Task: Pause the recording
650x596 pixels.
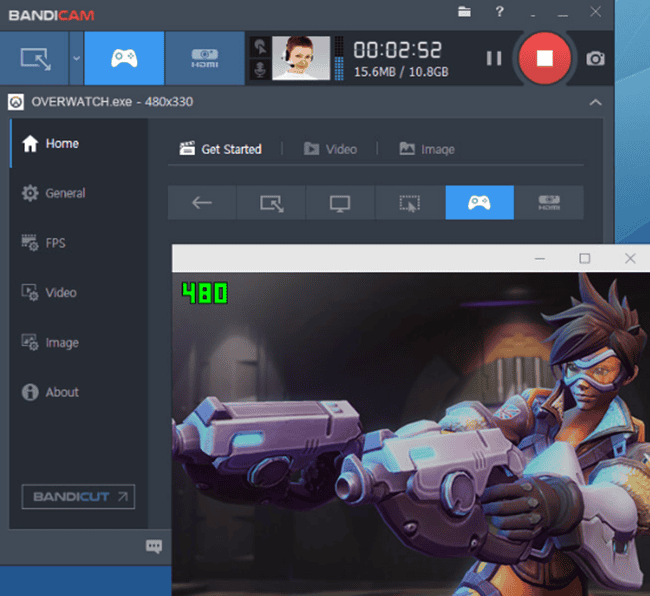Action: point(494,58)
